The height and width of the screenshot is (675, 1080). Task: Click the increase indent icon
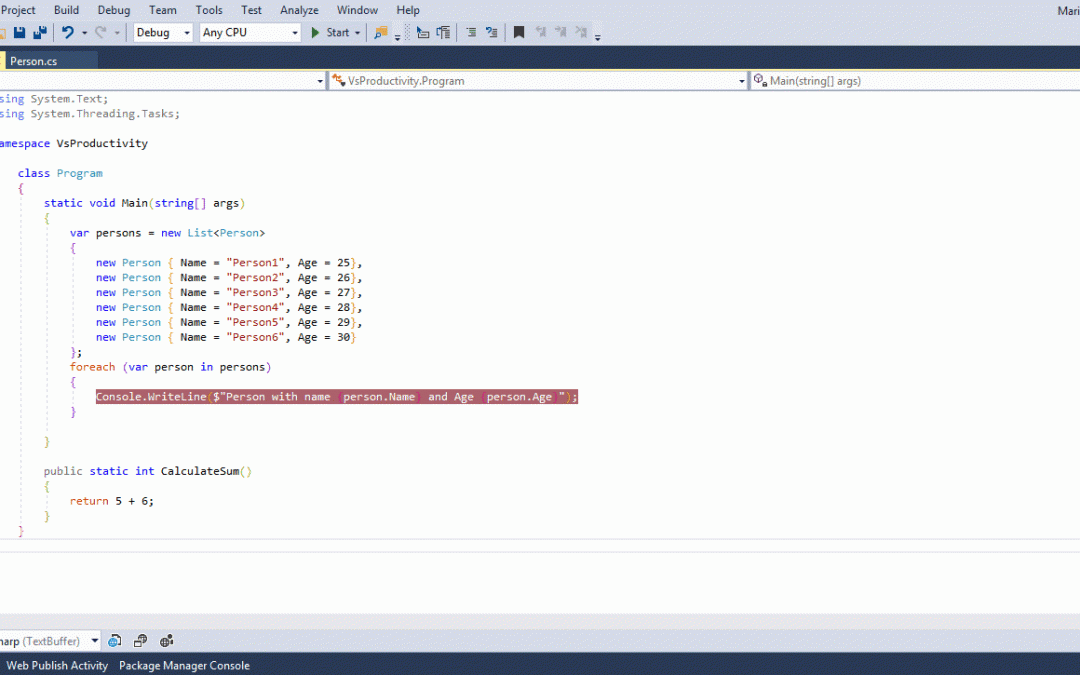pos(442,33)
